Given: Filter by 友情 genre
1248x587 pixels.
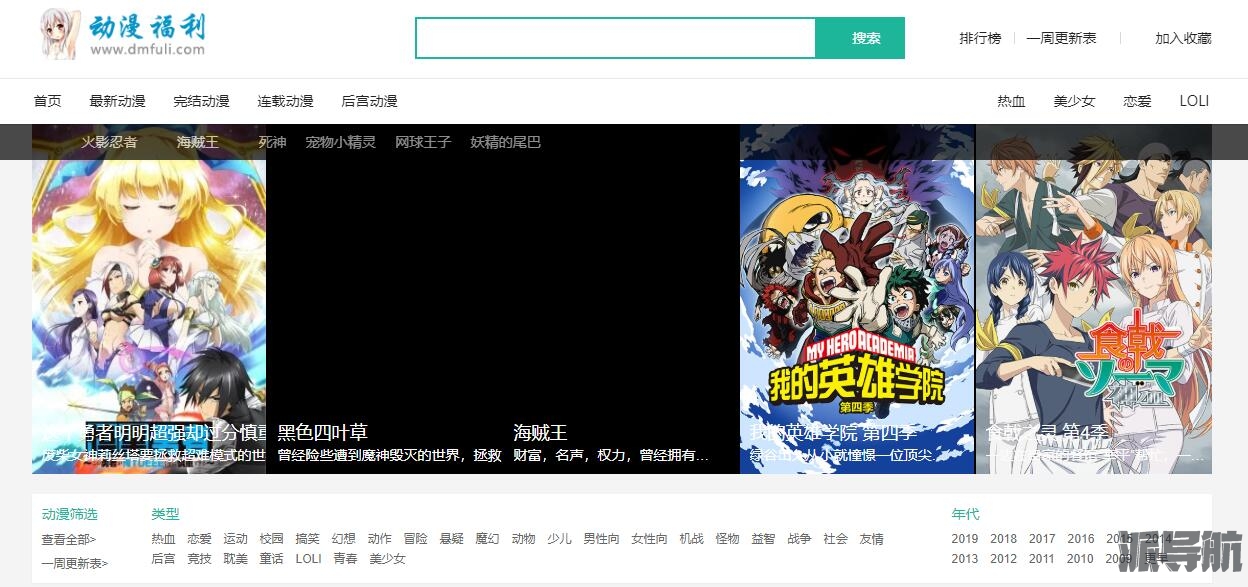Looking at the screenshot, I should [x=871, y=539].
